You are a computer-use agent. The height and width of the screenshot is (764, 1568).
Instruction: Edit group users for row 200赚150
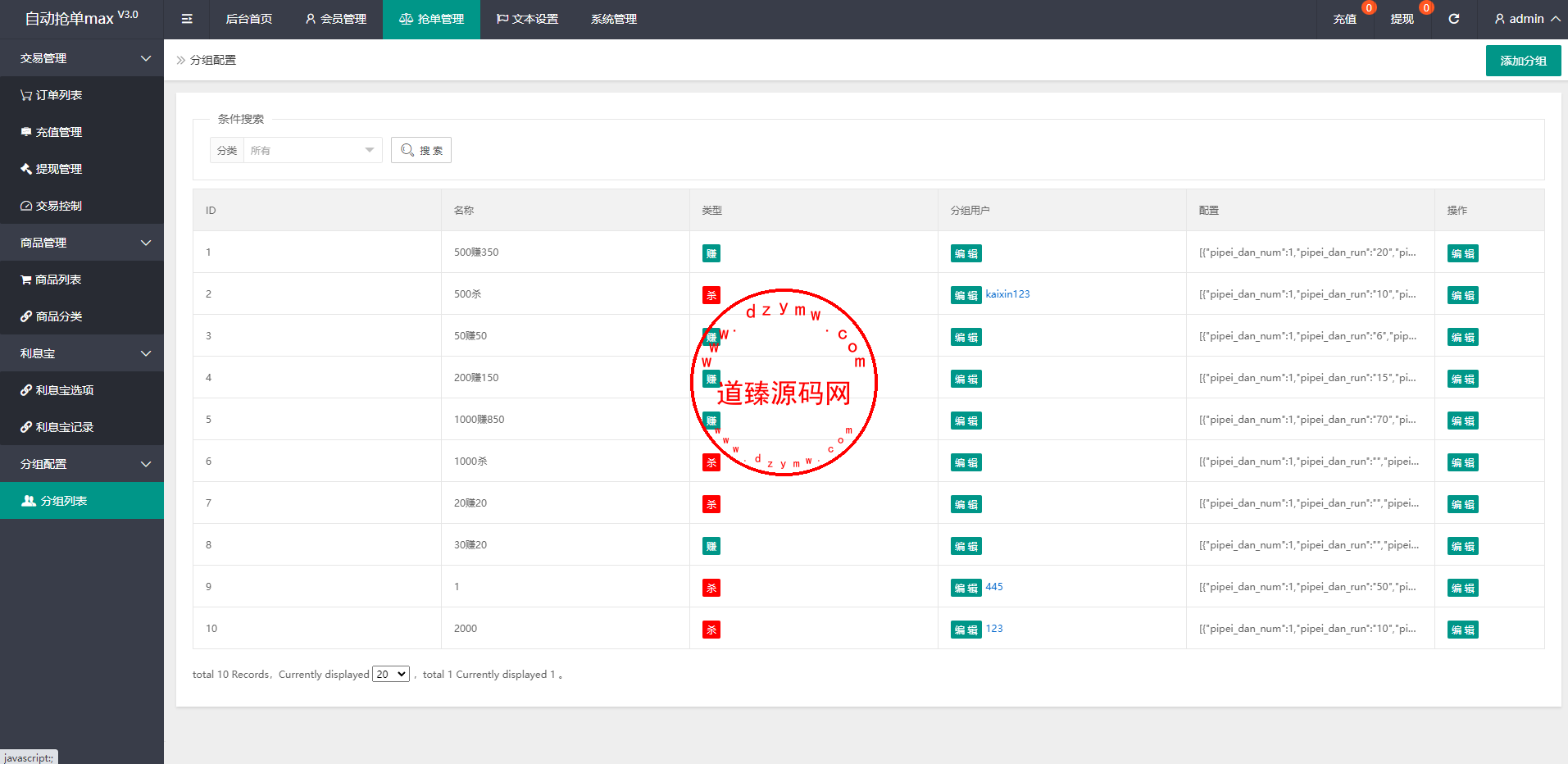coord(966,379)
